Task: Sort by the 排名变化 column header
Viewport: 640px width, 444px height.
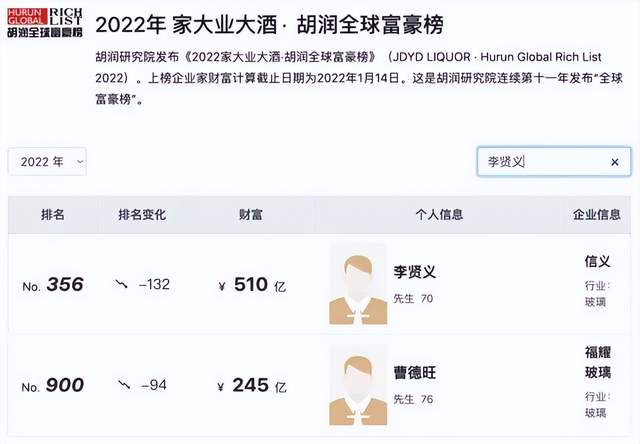Action: [142, 214]
